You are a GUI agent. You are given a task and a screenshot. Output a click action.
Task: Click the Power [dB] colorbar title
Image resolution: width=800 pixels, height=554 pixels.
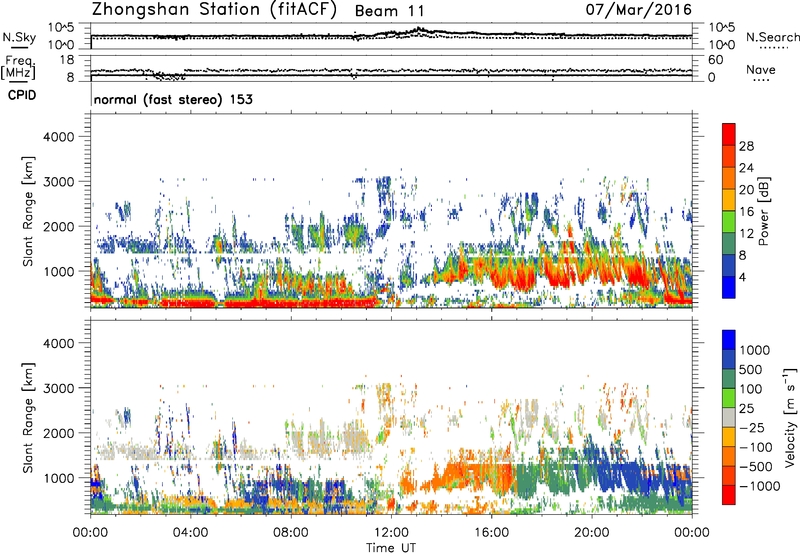point(764,211)
